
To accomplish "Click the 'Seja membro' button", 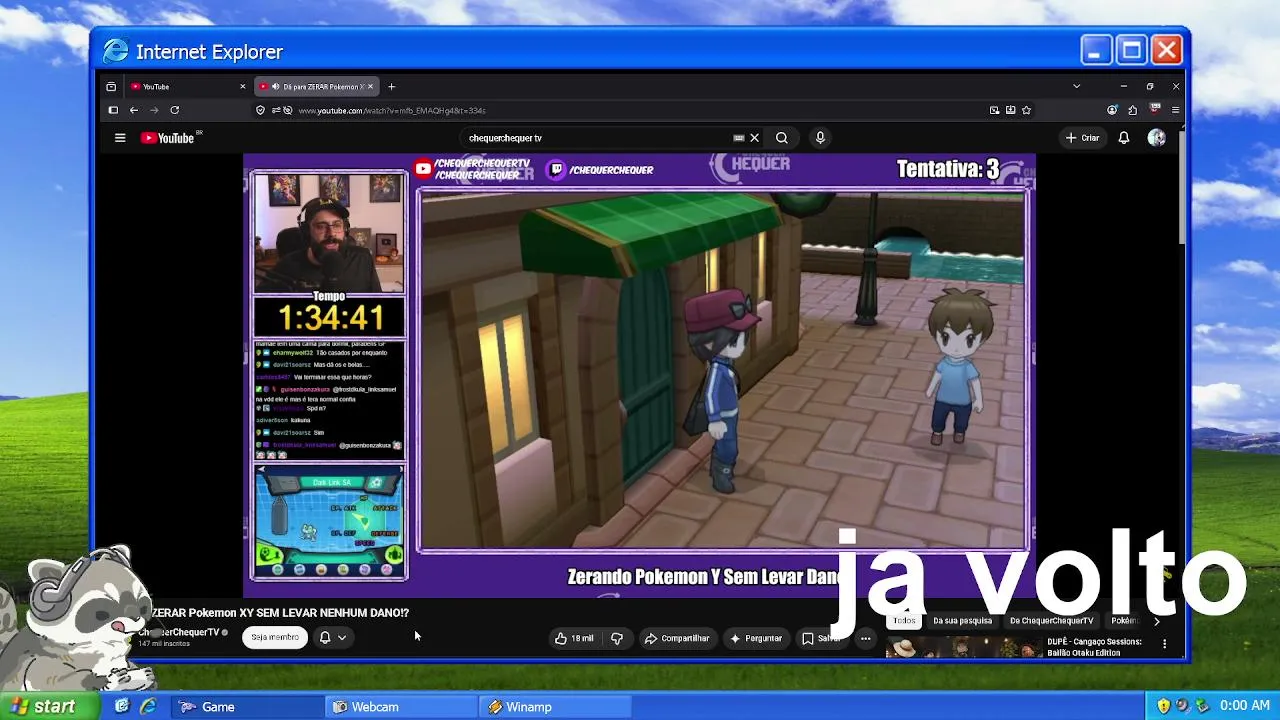I will tap(275, 637).
